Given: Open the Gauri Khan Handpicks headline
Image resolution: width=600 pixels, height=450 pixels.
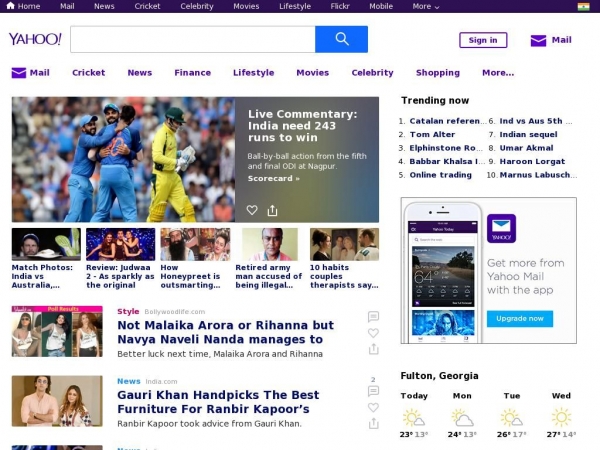Looking at the screenshot, I should coord(218,401).
